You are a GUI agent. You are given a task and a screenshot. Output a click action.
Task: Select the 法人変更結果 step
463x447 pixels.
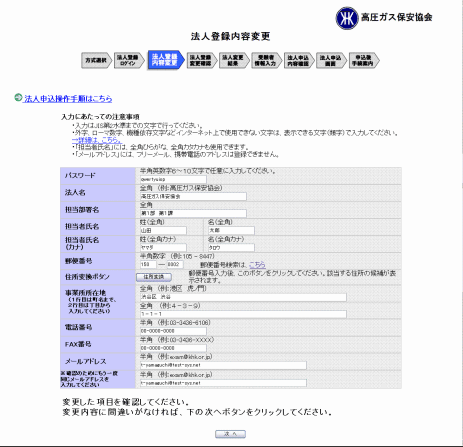234,60
